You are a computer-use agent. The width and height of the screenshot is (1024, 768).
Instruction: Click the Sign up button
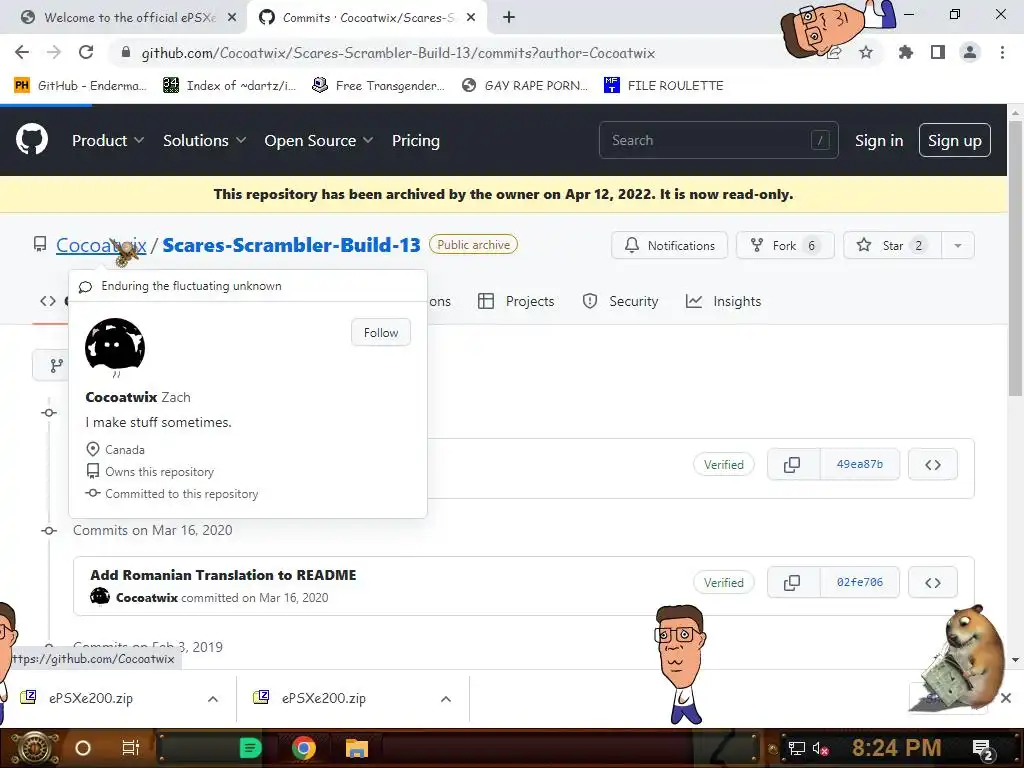pos(955,140)
